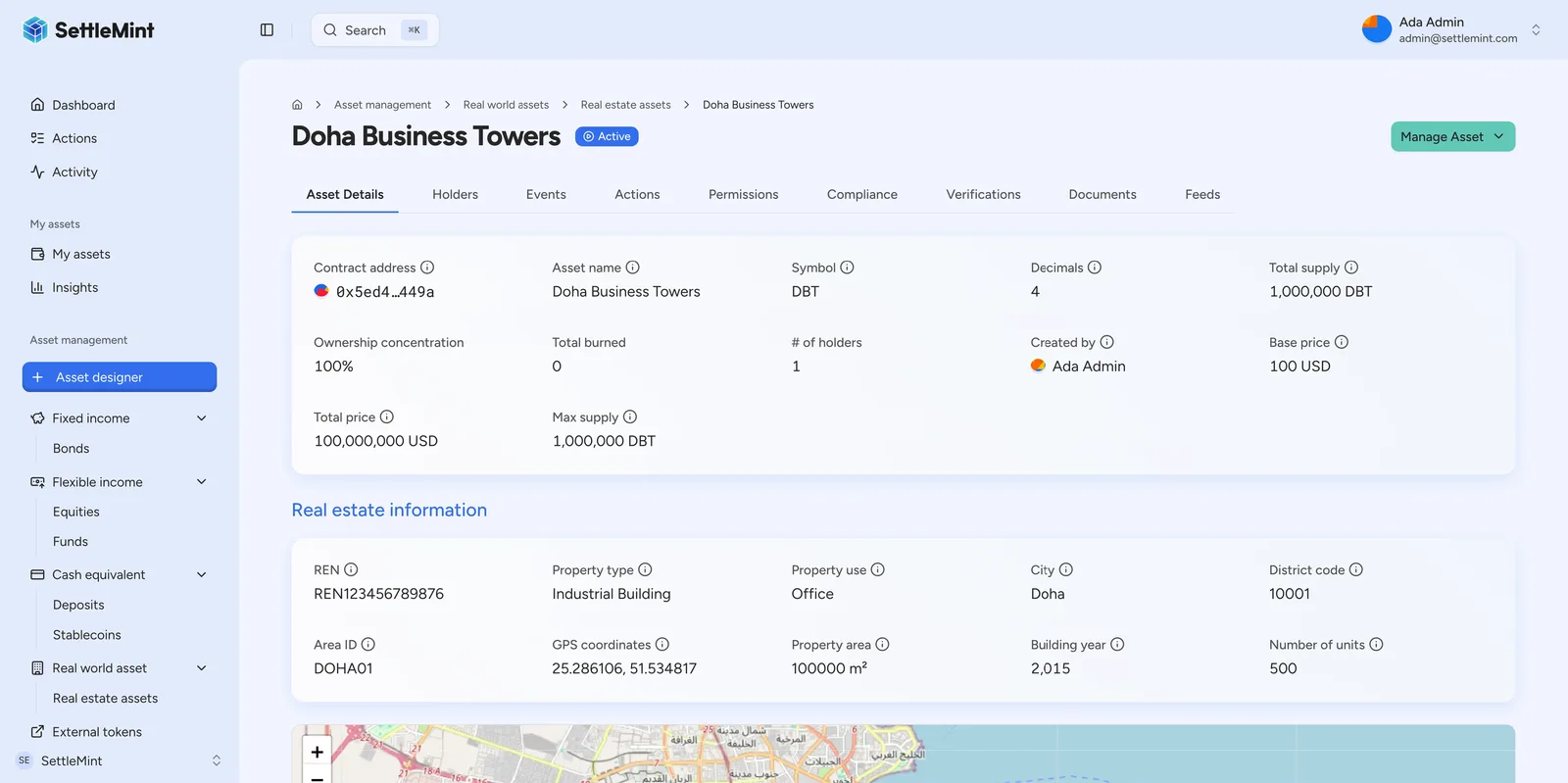Open the Permissions tab
The image size is (1568, 783).
pyautogui.click(x=744, y=194)
